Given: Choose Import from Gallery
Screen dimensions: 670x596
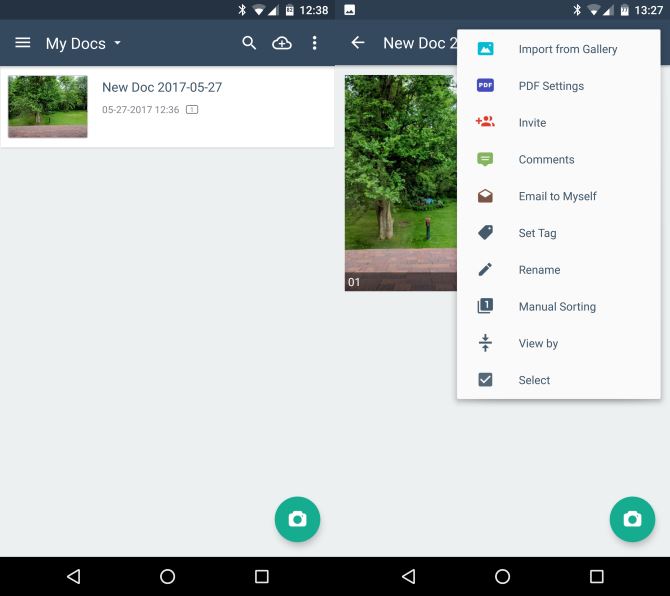Looking at the screenshot, I should click(x=559, y=49).
